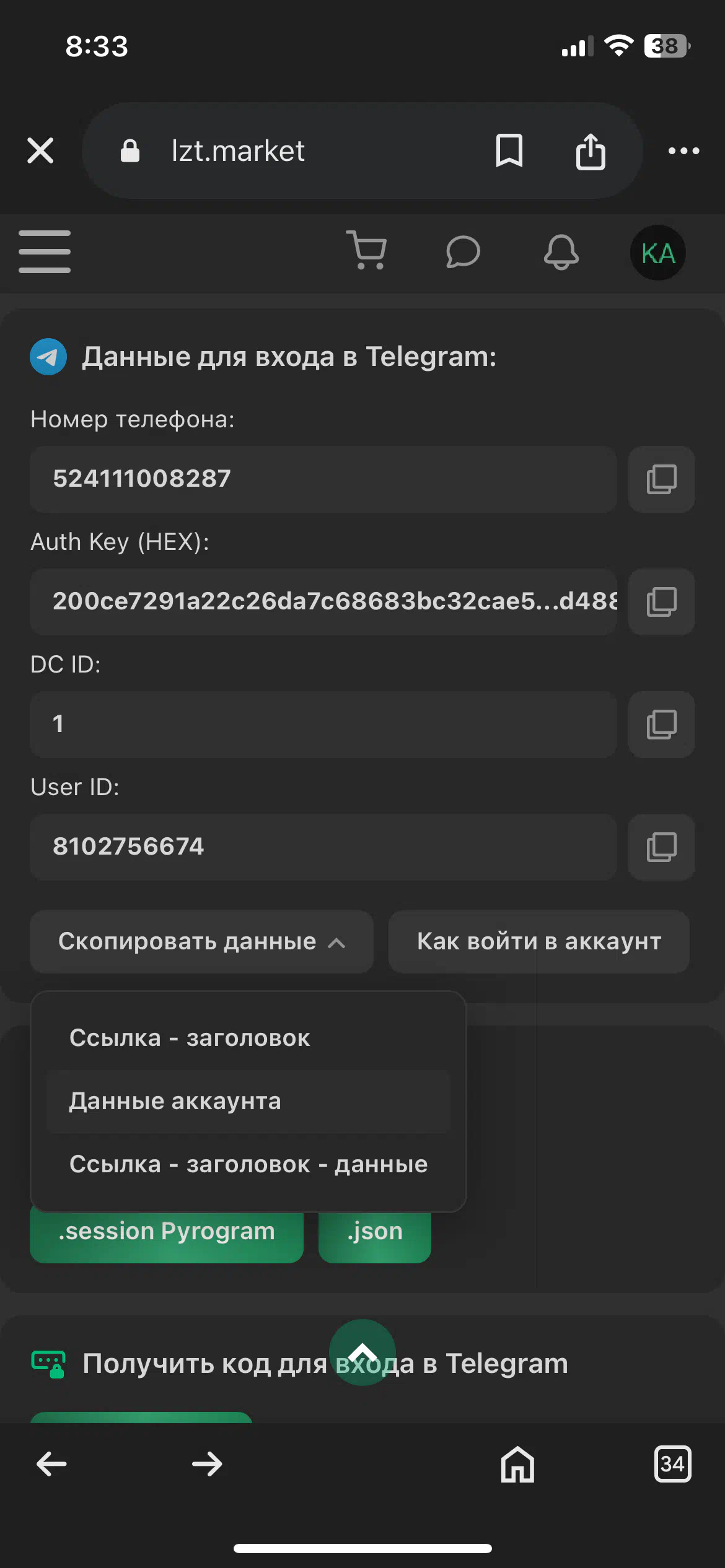The image size is (725, 1568).
Task: Copy the Auth Key HEX value
Action: [x=661, y=602]
